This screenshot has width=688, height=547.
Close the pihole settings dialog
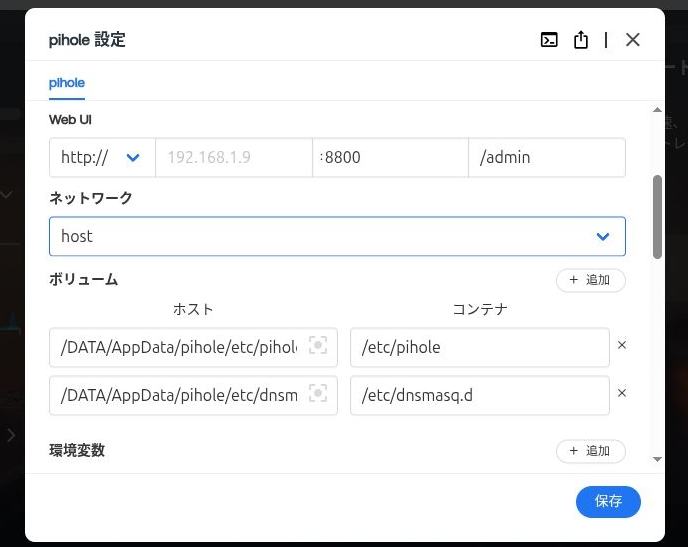pos(632,40)
